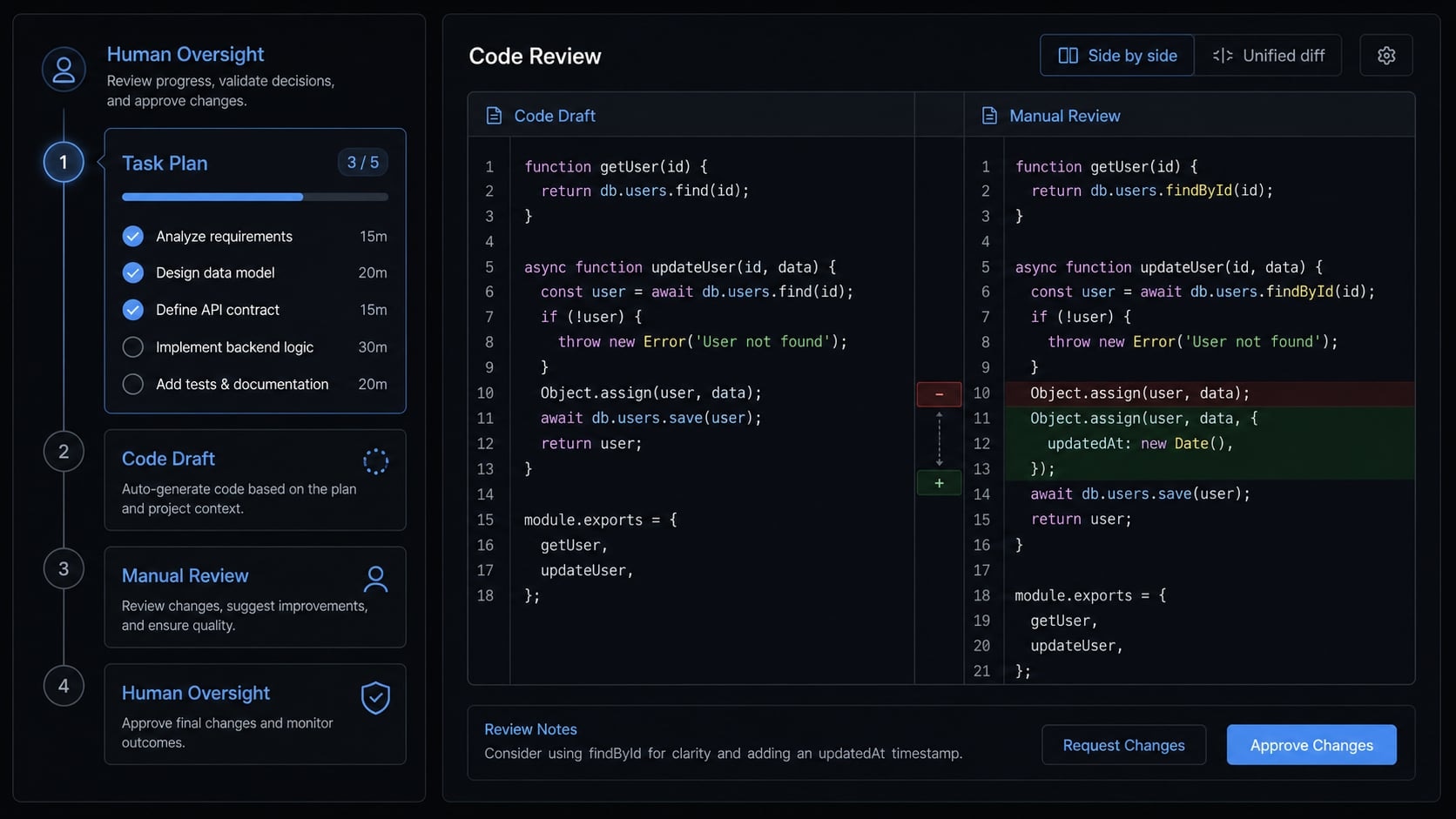Click line number 18 in Code Draft gutter
The width and height of the screenshot is (1456, 819).
(x=485, y=595)
